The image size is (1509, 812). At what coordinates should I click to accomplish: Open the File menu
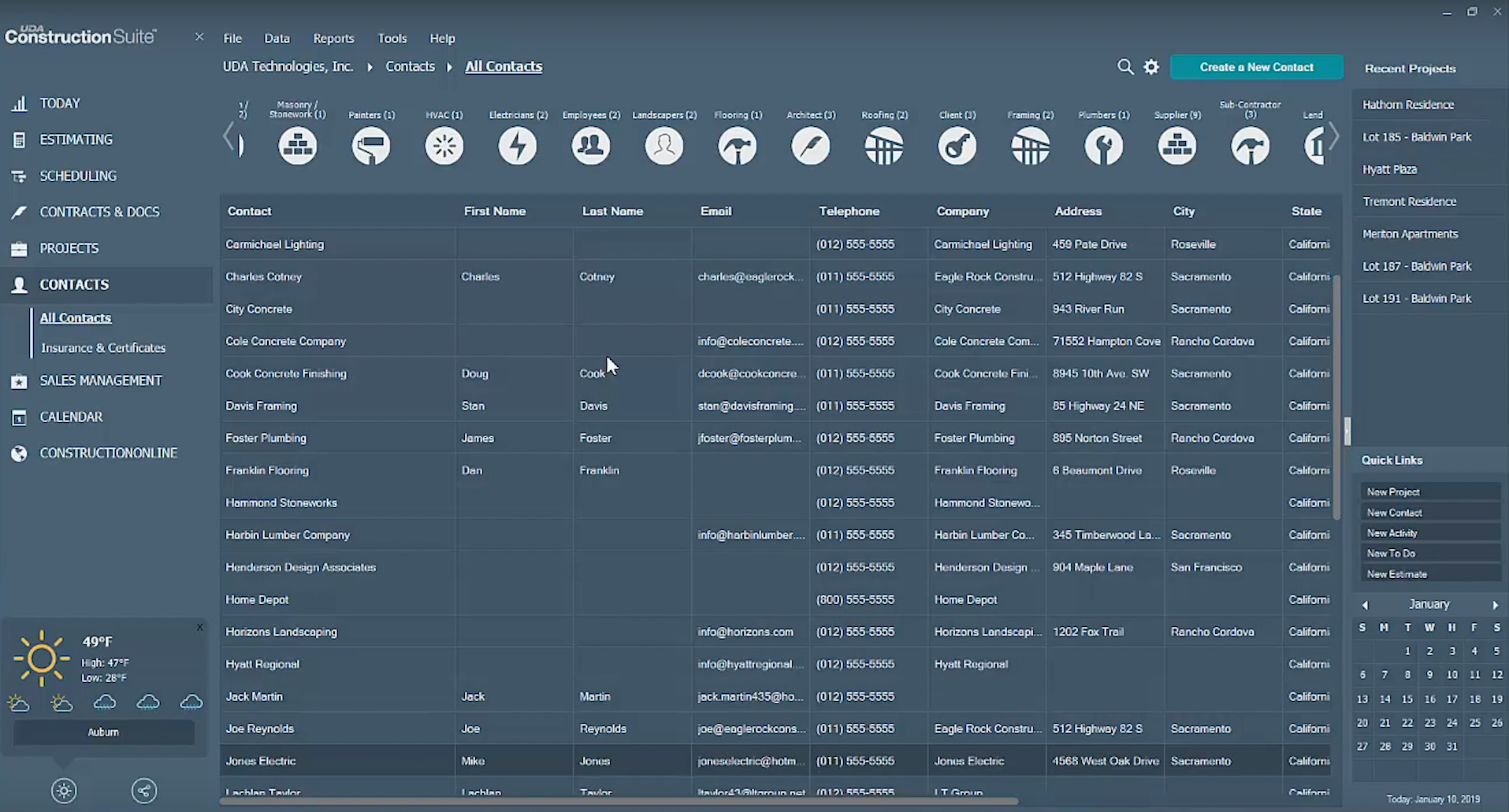[232, 38]
